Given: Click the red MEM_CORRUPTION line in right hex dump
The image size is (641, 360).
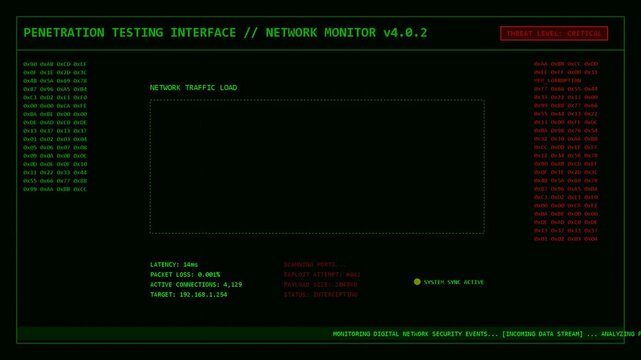Looking at the screenshot, I should click(557, 80).
